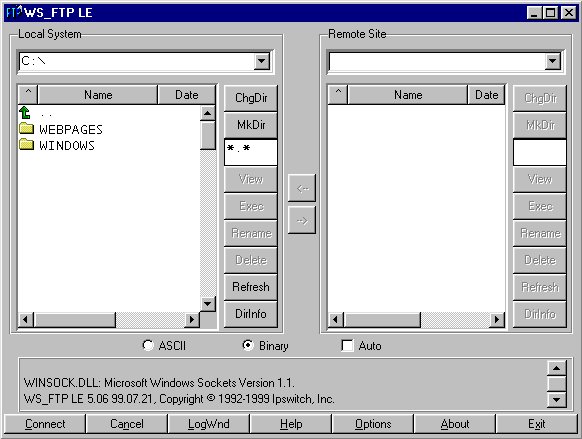Click the local View button
The image size is (582, 439).
pos(251,179)
